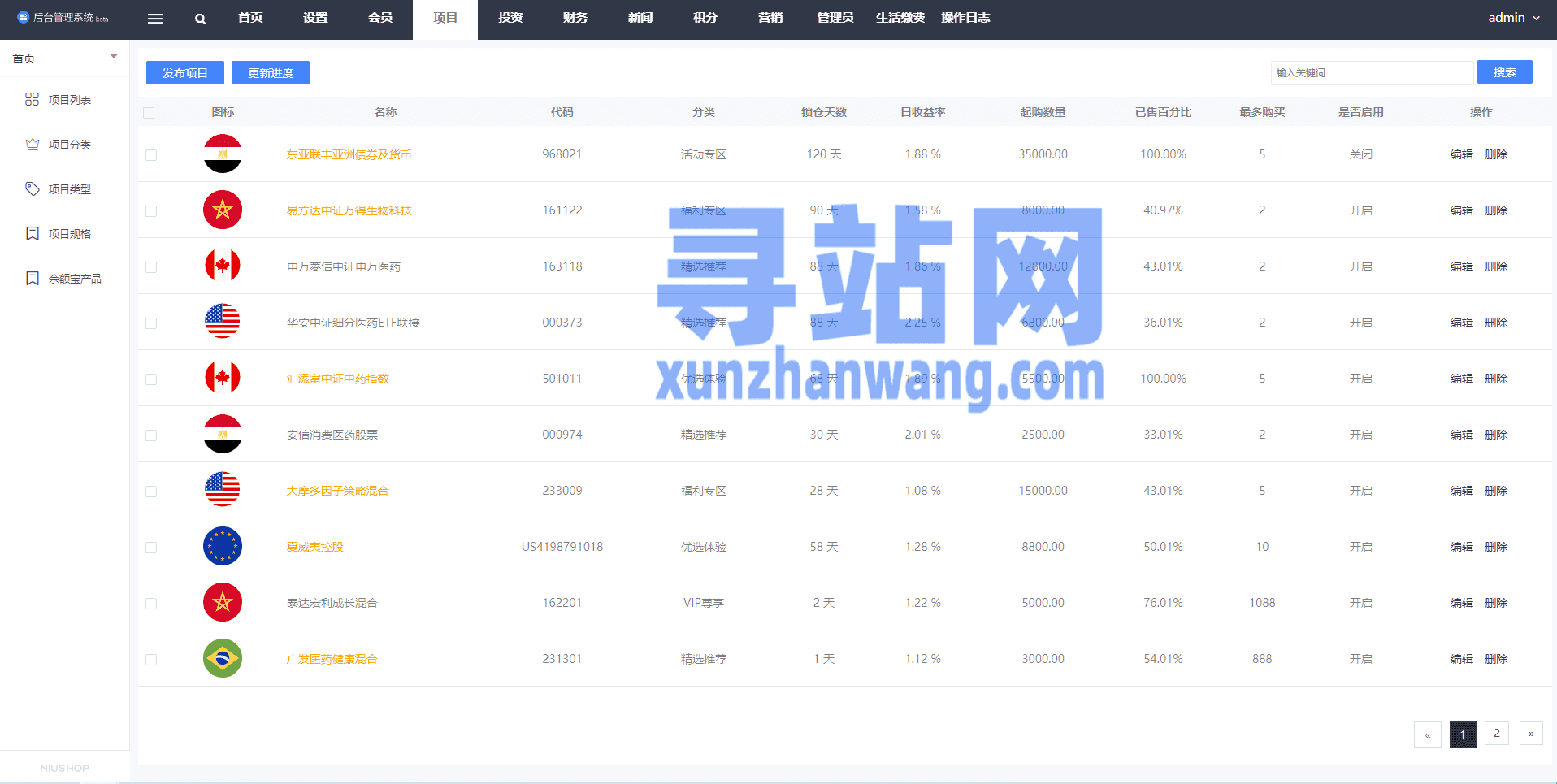
Task: Check the box for 泰达宏利成长混合 row
Action: pyautogui.click(x=151, y=604)
